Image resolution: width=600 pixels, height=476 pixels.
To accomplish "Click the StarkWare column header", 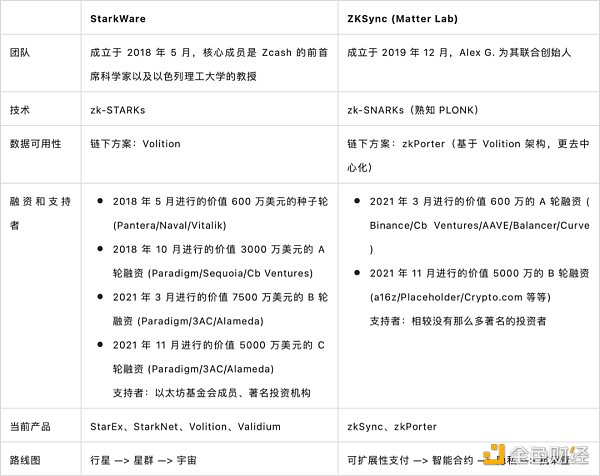I will click(118, 19).
